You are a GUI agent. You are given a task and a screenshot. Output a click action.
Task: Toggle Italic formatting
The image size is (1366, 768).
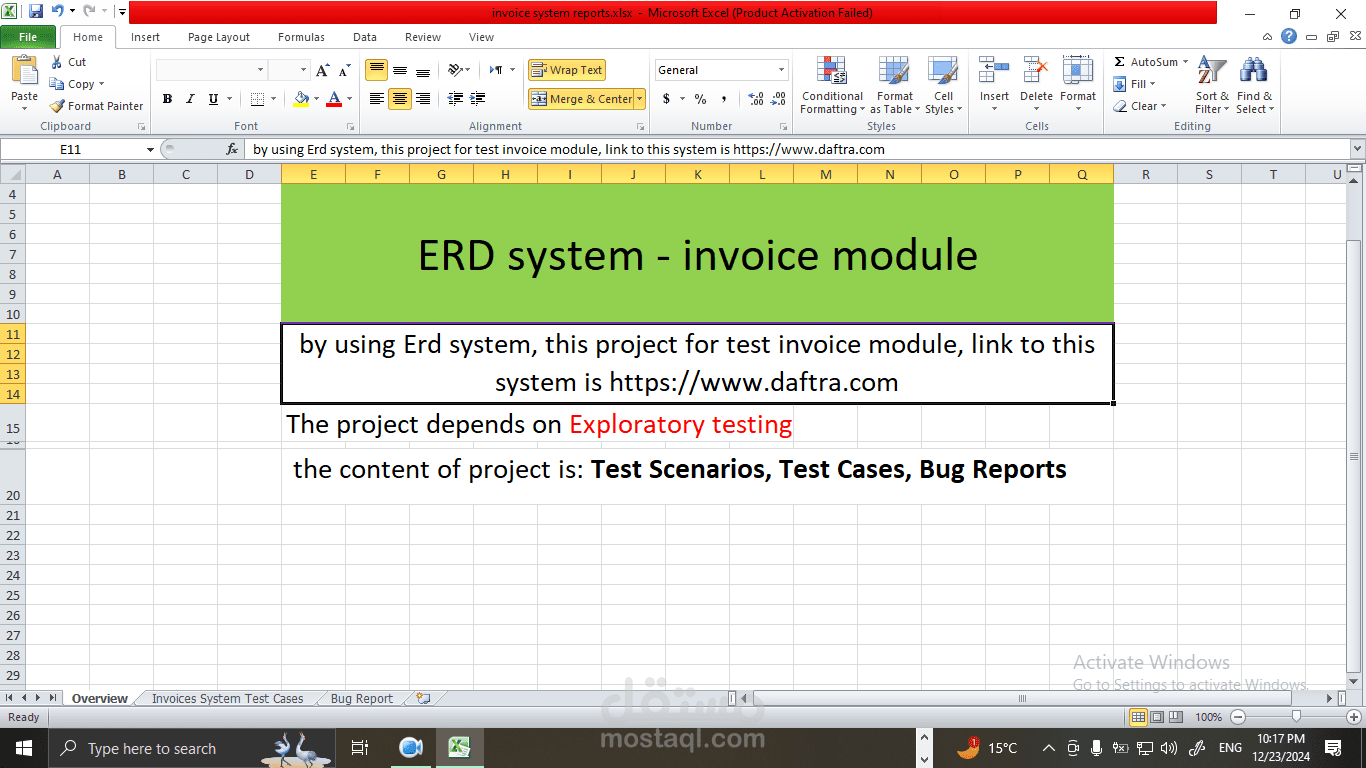189,100
